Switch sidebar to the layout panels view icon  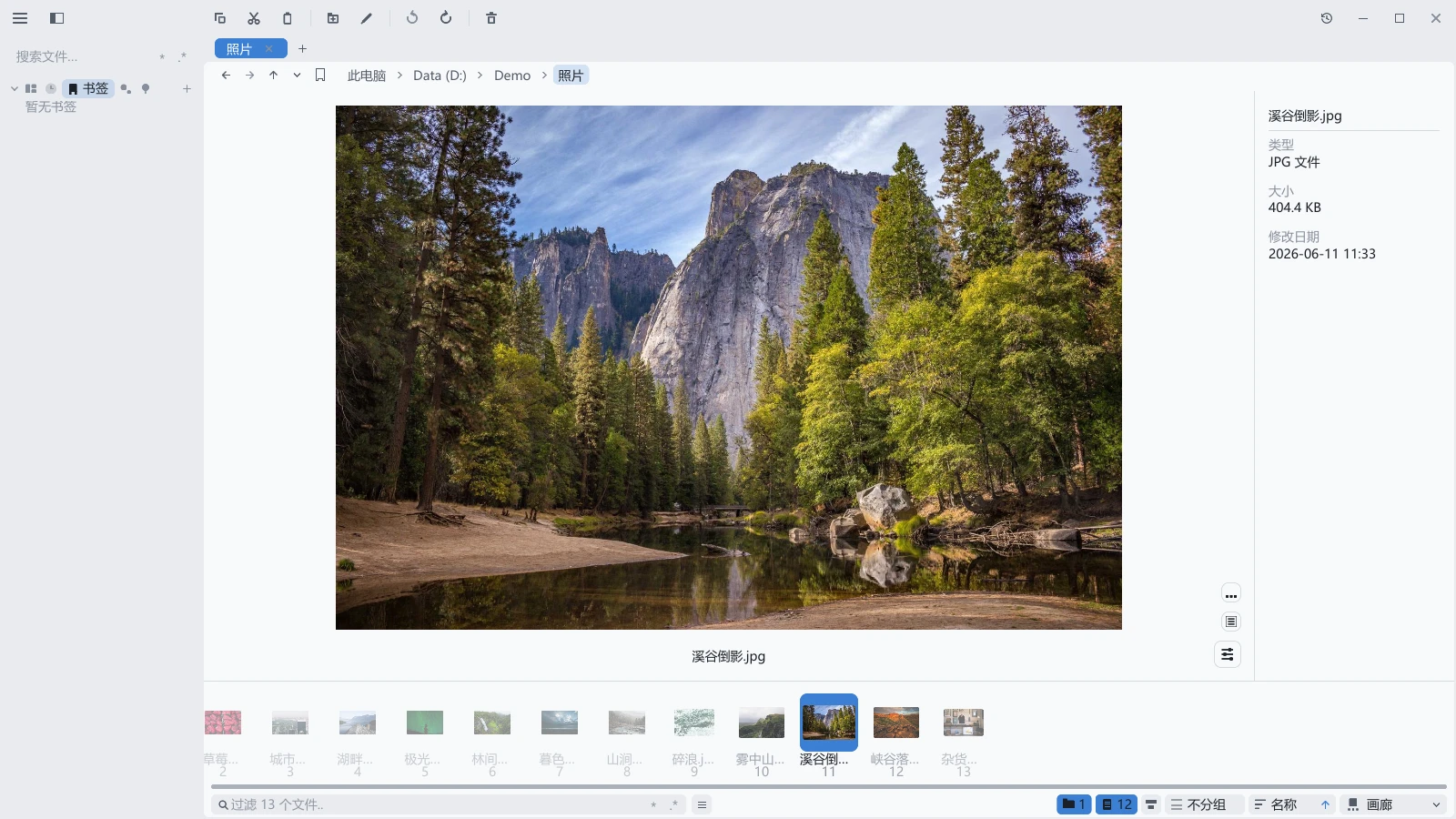31,88
